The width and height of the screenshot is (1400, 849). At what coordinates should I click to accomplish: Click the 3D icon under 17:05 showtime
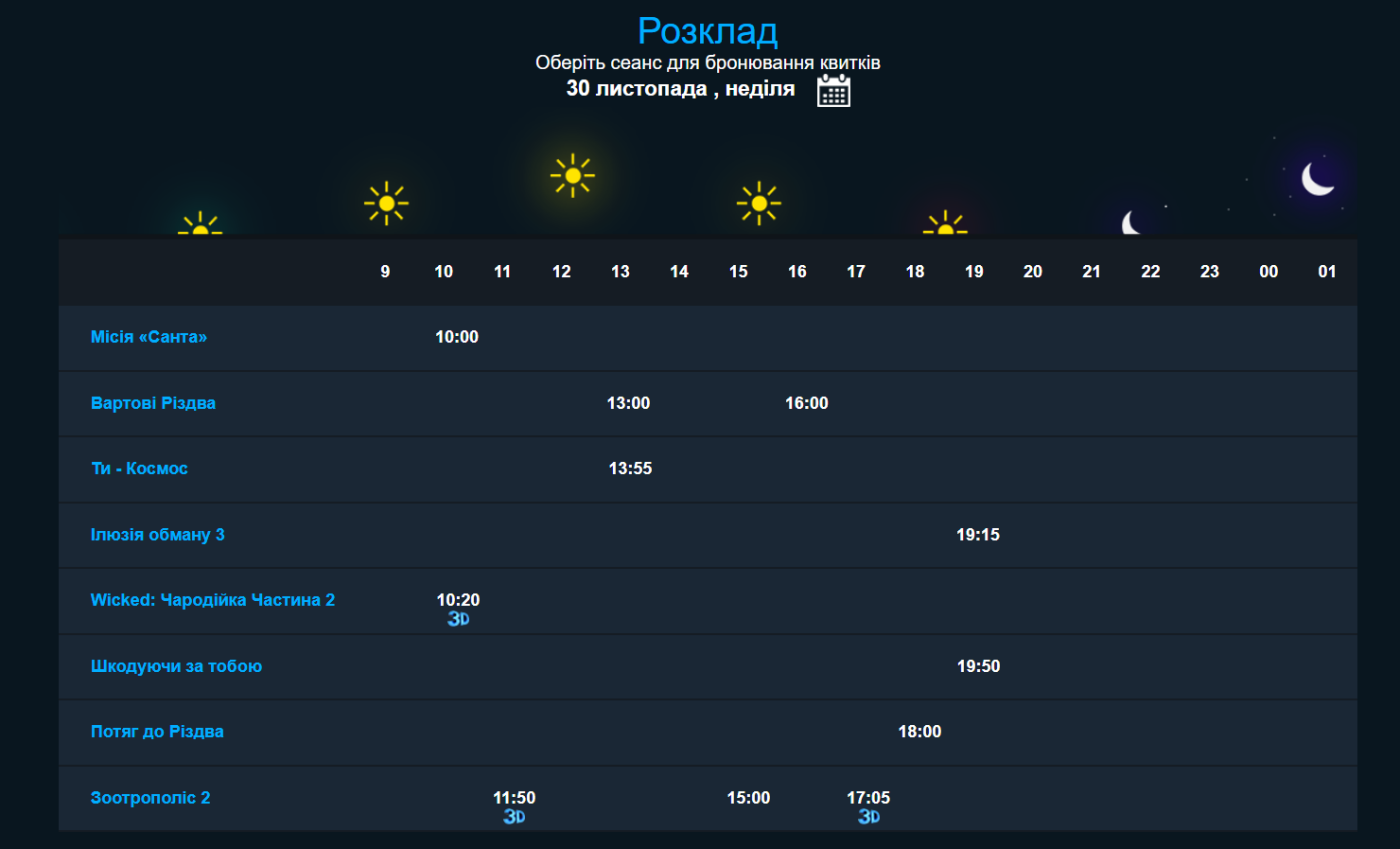point(868,817)
